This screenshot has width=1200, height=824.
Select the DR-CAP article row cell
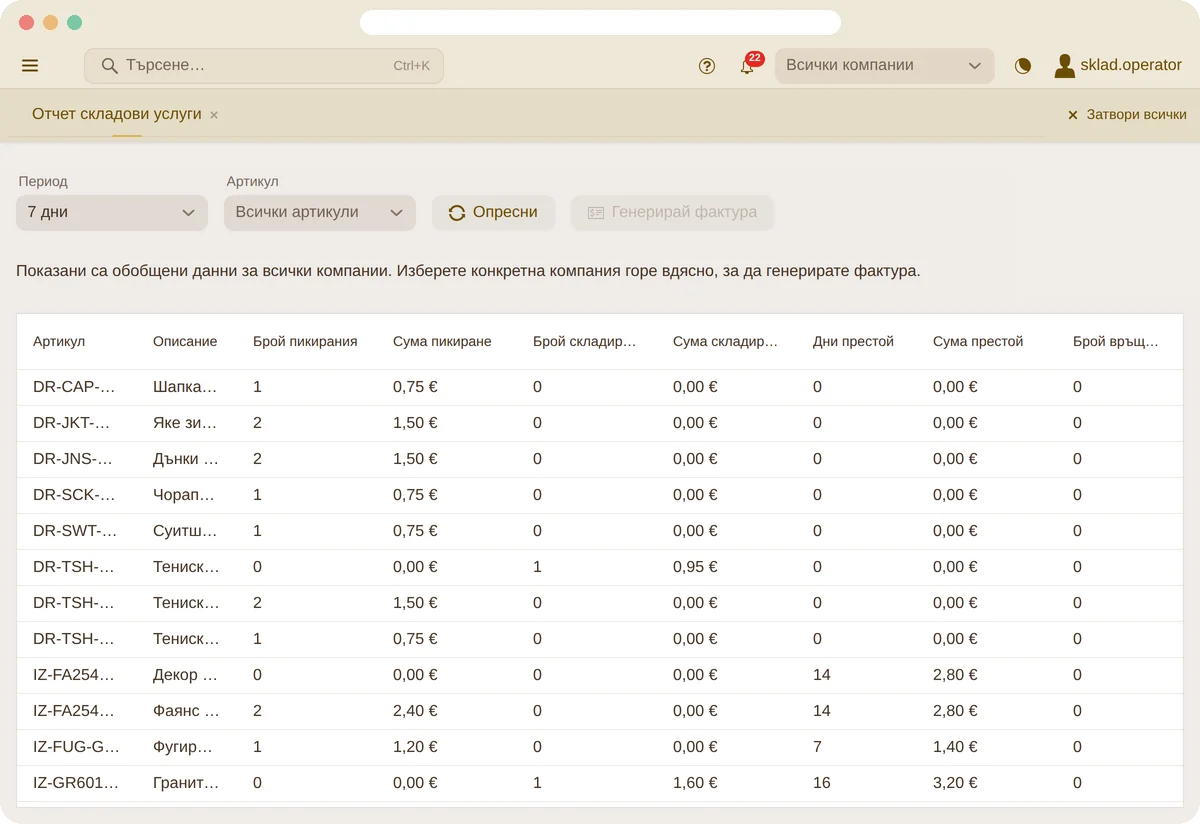pyautogui.click(x=77, y=387)
